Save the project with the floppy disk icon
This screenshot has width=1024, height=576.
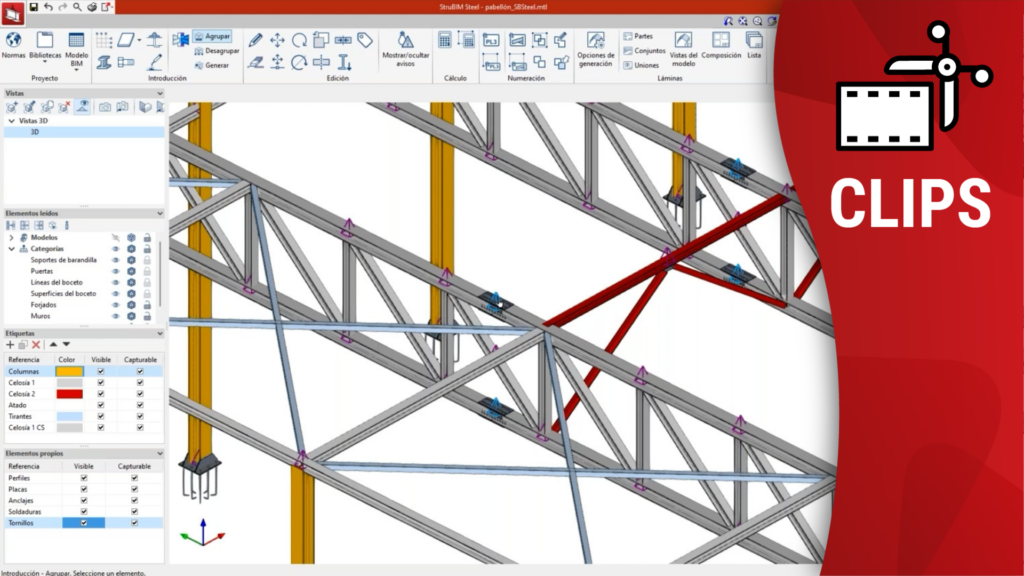pos(33,7)
